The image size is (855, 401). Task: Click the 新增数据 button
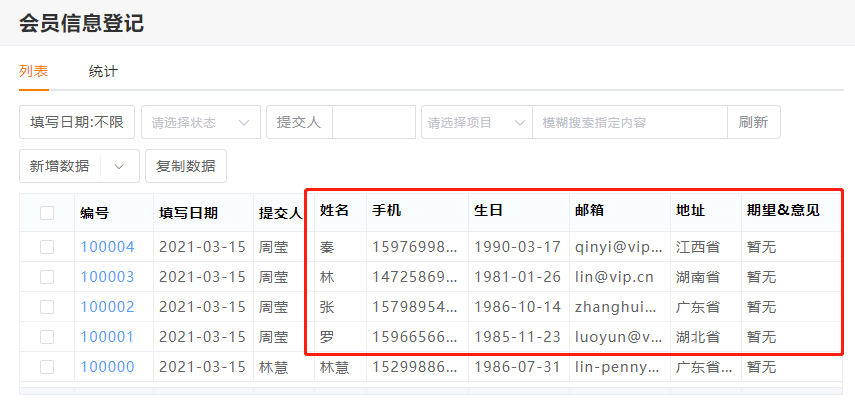[x=60, y=166]
